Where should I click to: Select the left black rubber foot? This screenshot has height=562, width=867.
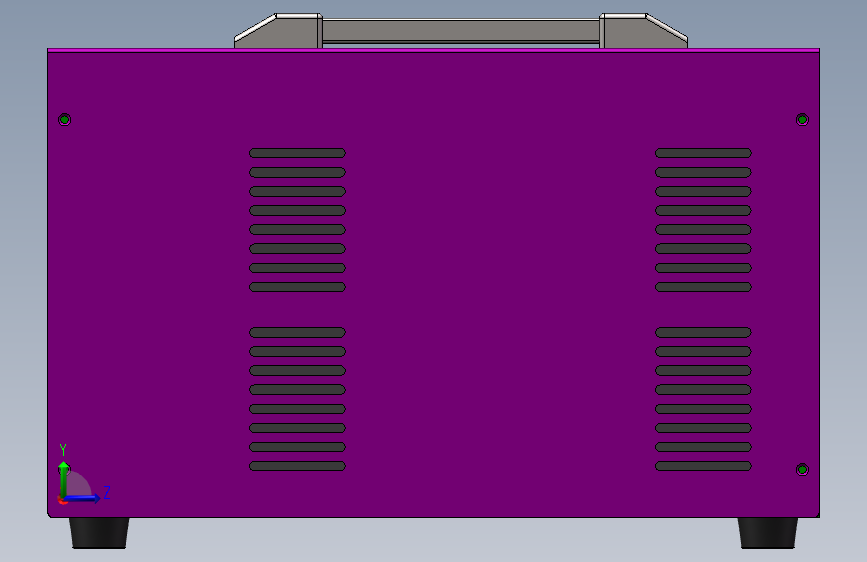[99, 533]
